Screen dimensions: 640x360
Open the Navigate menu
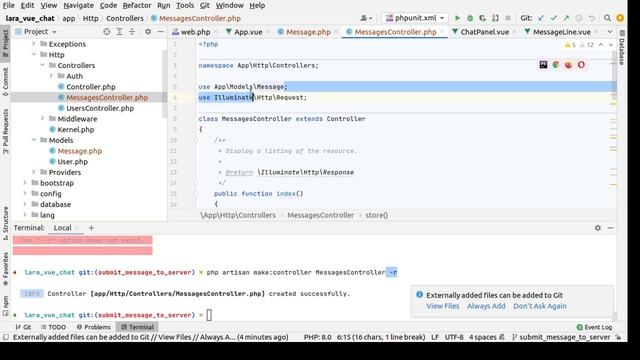(78, 5)
